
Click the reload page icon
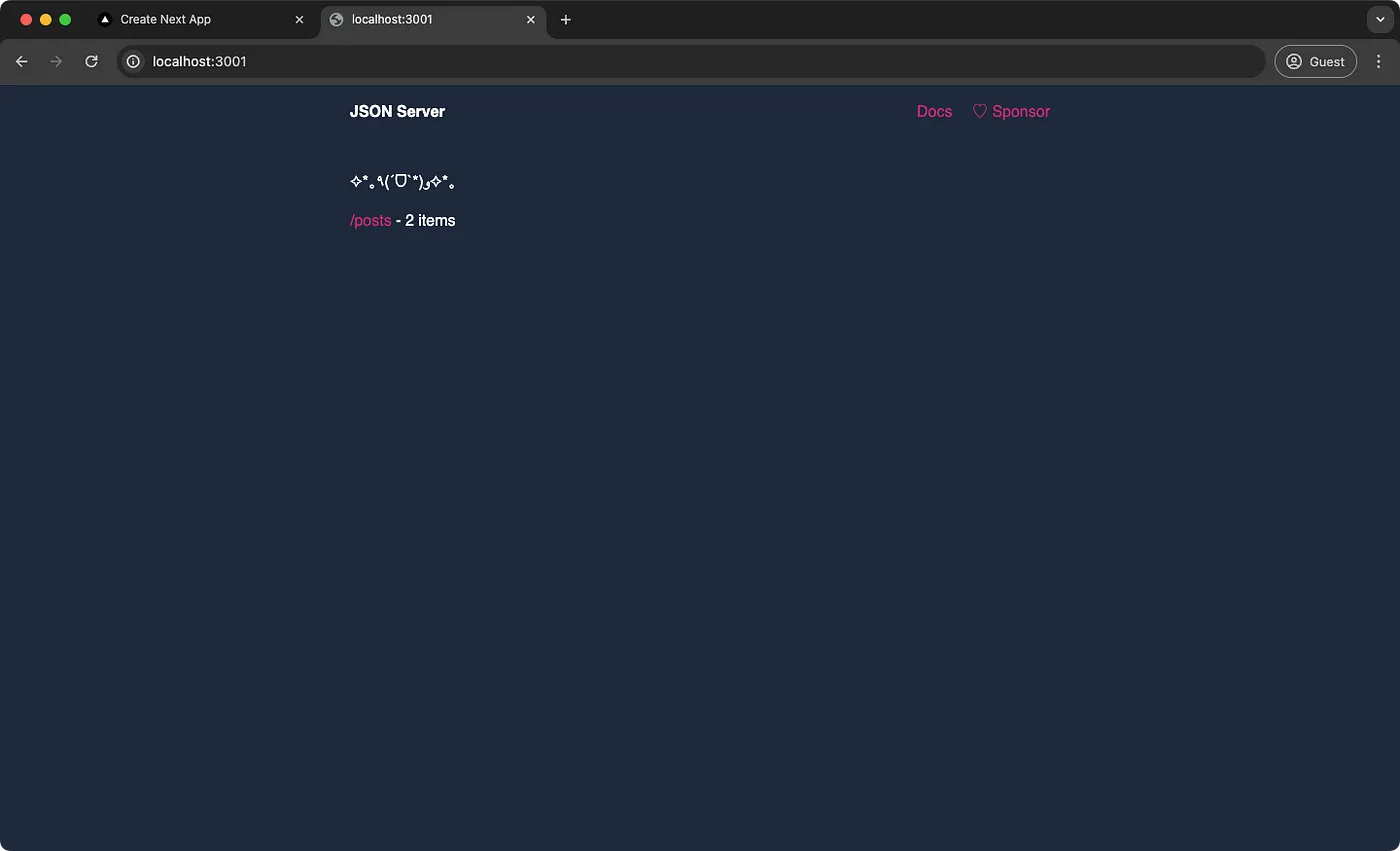(91, 61)
